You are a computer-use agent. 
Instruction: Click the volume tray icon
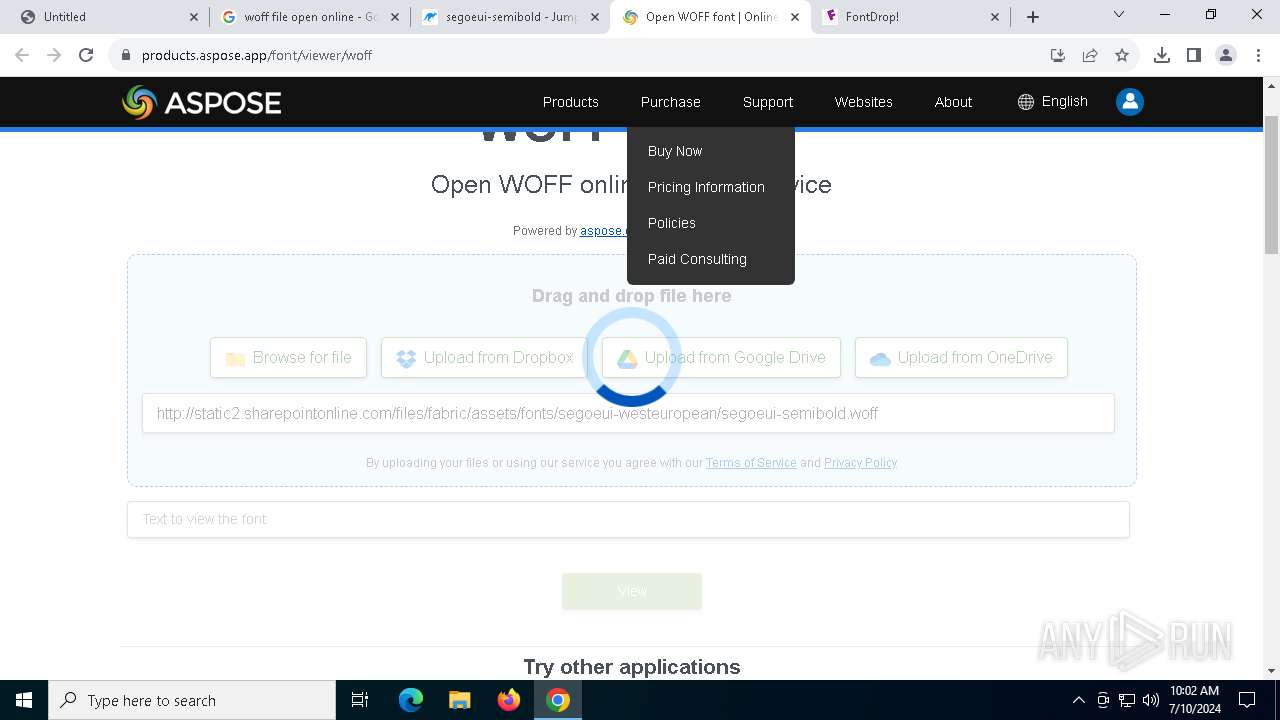pos(1151,700)
